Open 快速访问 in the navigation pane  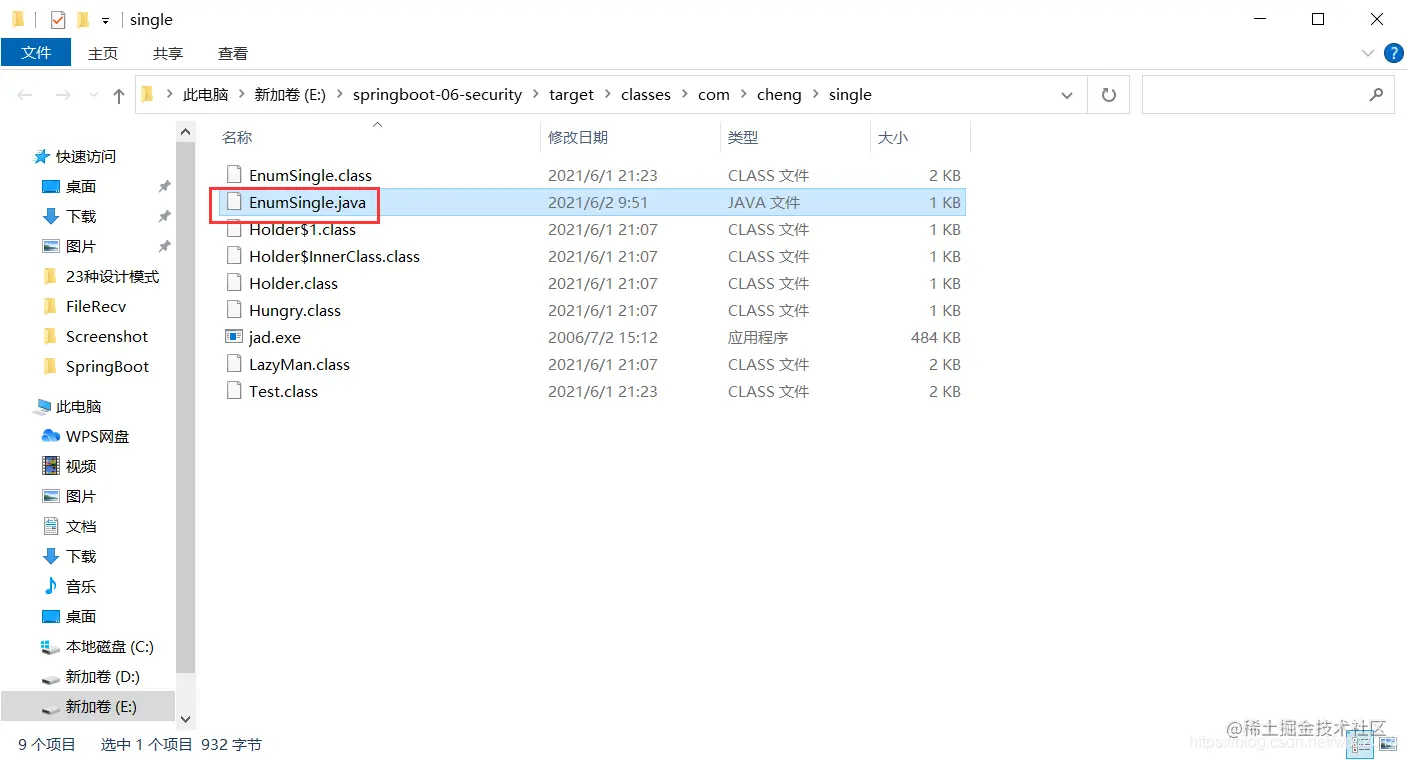85,156
